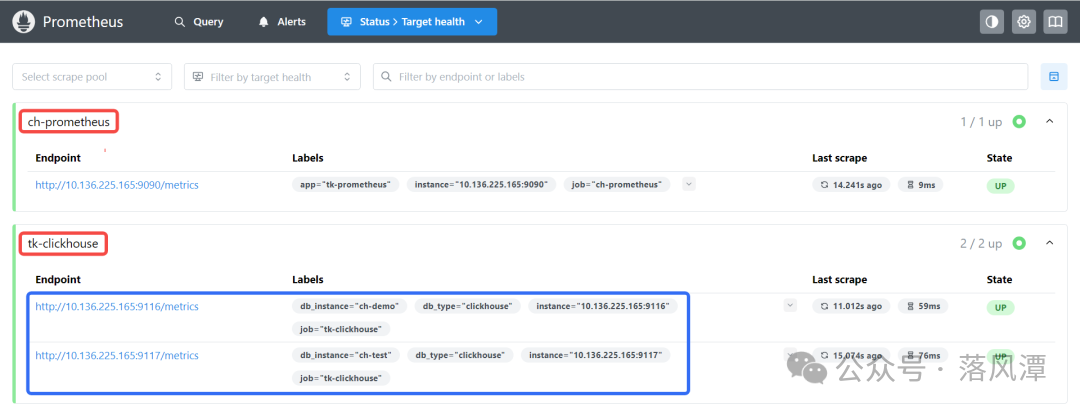Click the instance="10.136.225.165:9117" label
Viewport: 1080px width, 411px height.
click(595, 355)
